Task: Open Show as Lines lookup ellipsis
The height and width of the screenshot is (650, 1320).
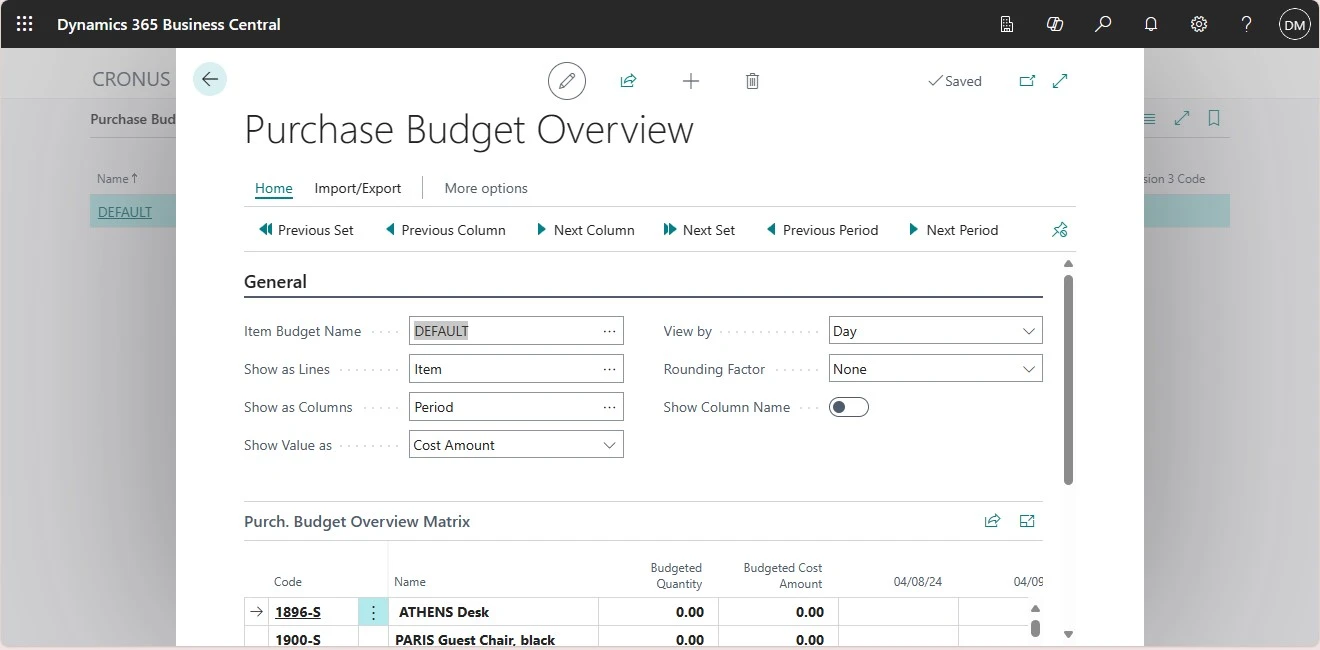Action: pos(609,369)
